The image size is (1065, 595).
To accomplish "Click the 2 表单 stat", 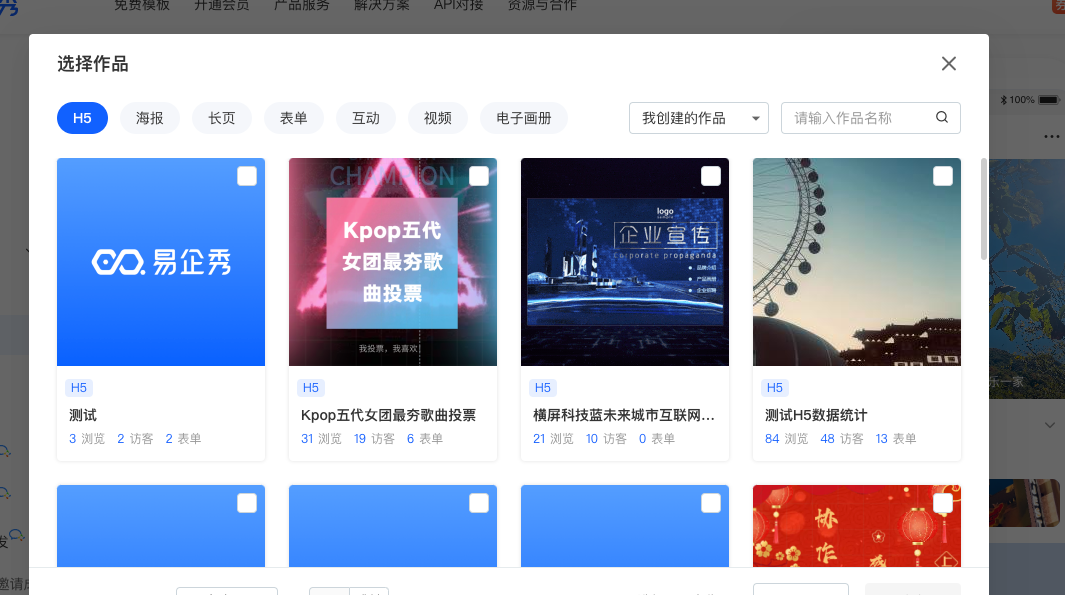I will pos(183,439).
